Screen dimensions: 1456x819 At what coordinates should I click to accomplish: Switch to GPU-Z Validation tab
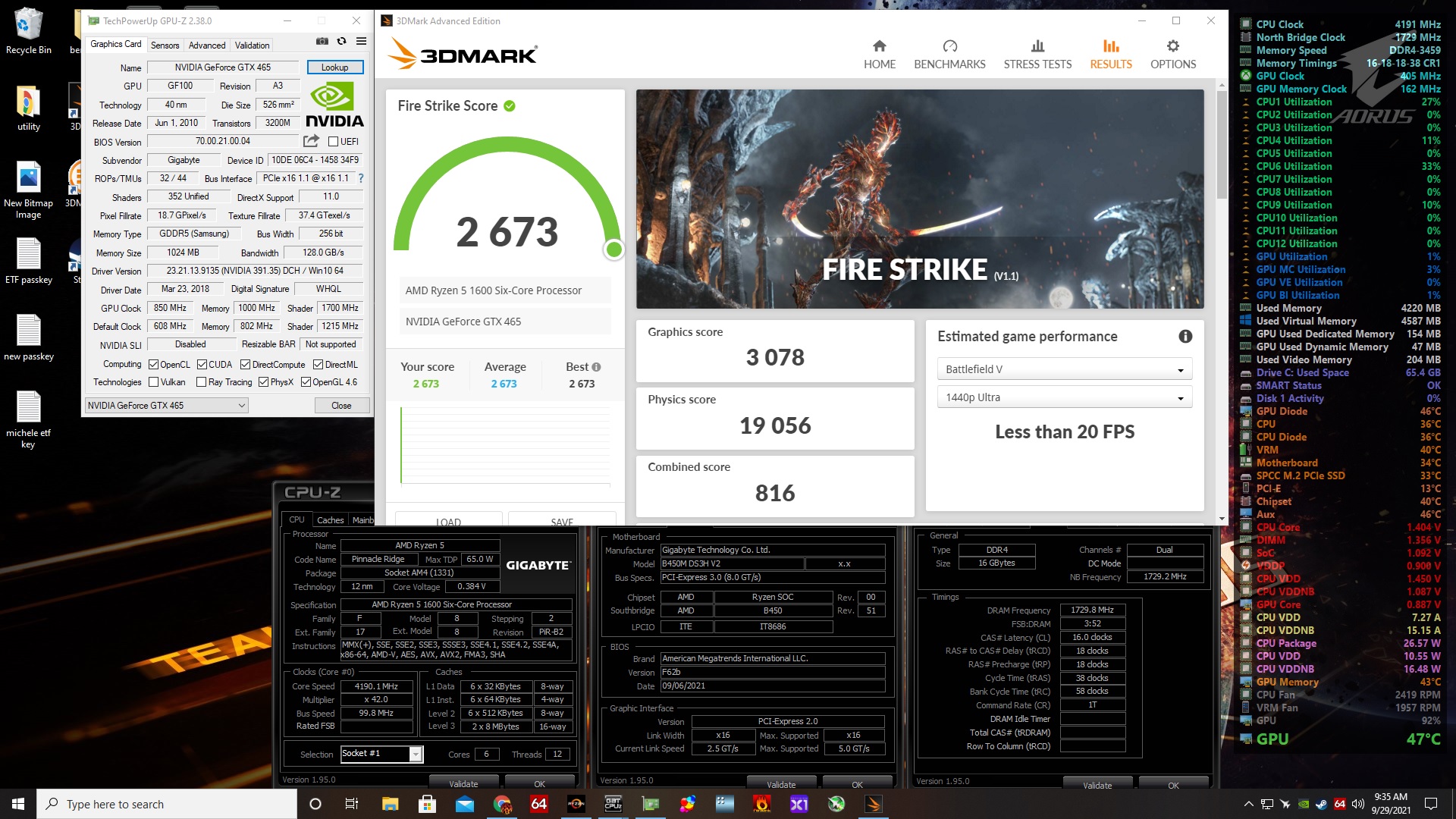point(252,45)
